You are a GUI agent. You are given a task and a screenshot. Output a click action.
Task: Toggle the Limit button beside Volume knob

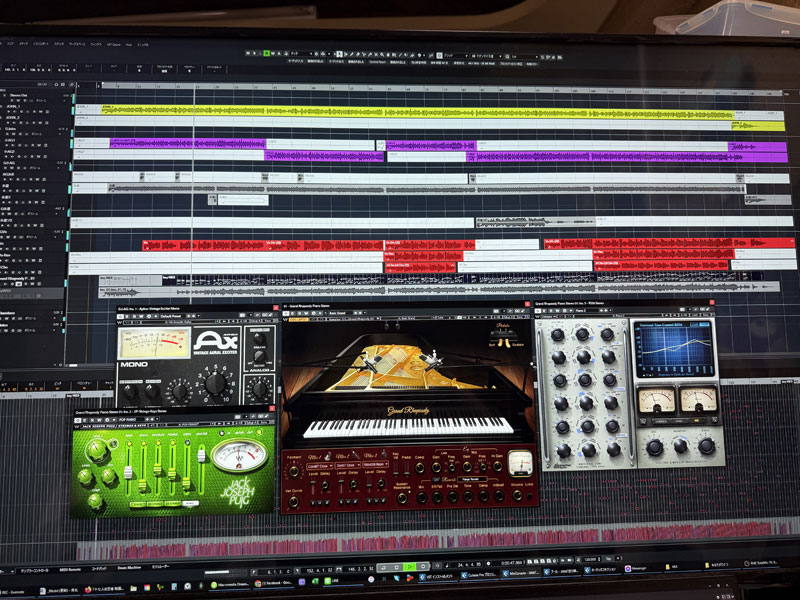530,496
